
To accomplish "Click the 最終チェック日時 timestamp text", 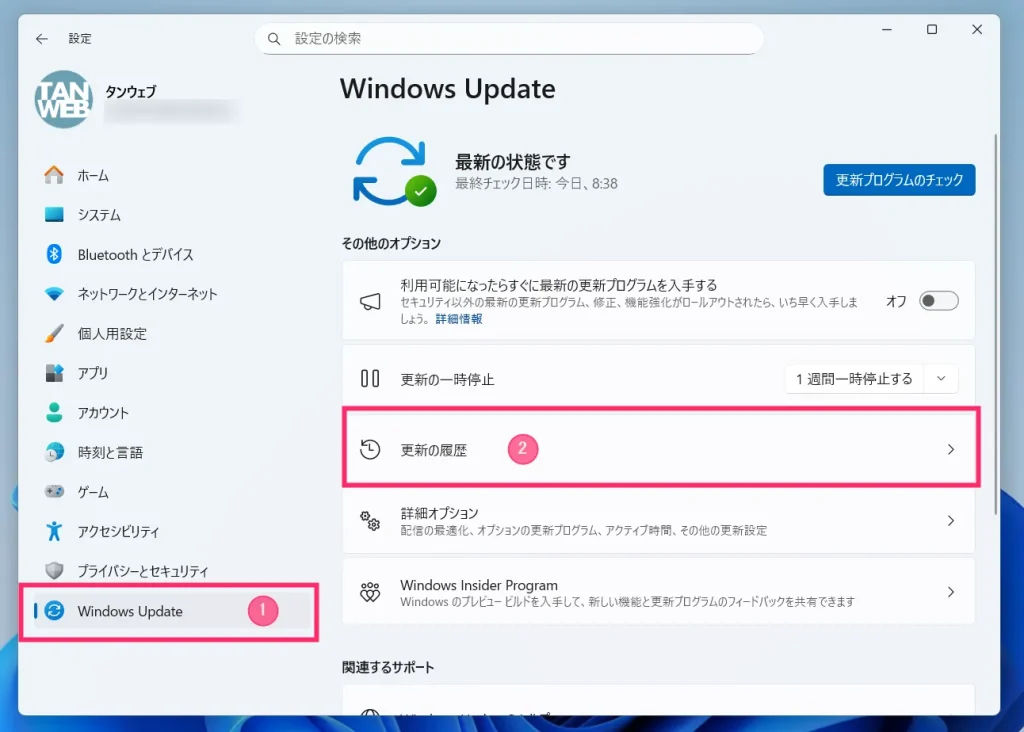I will (x=536, y=183).
